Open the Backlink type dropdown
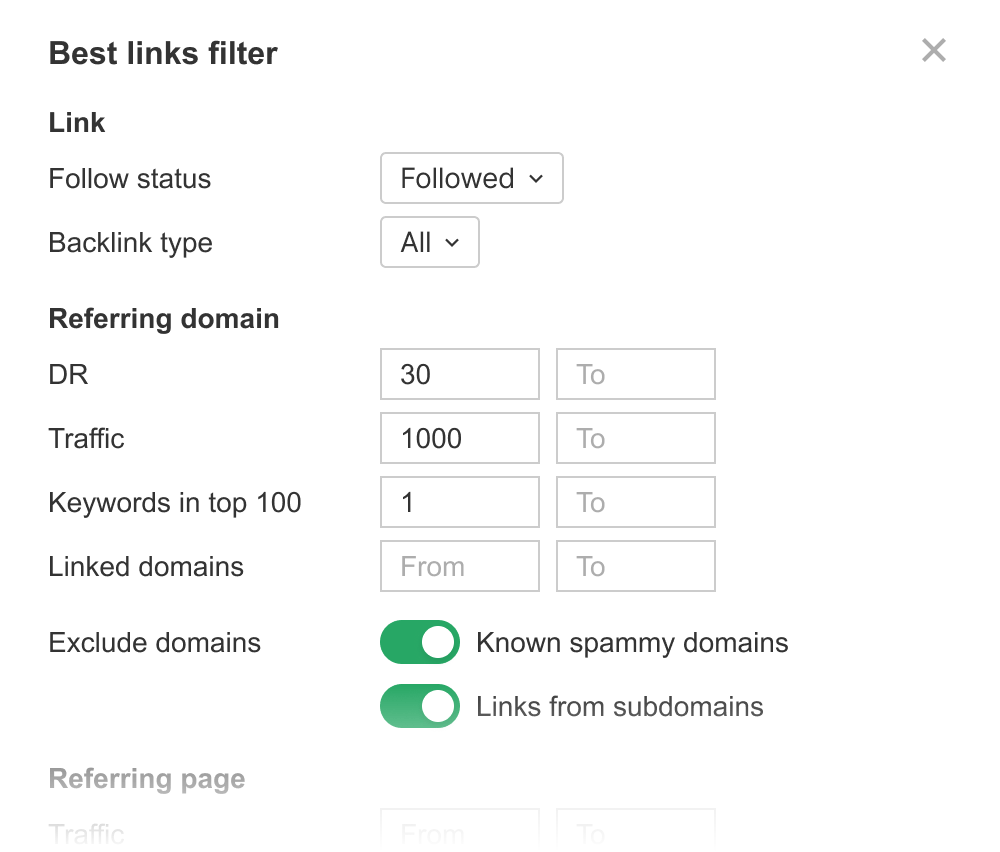The width and height of the screenshot is (1000, 852). [429, 243]
